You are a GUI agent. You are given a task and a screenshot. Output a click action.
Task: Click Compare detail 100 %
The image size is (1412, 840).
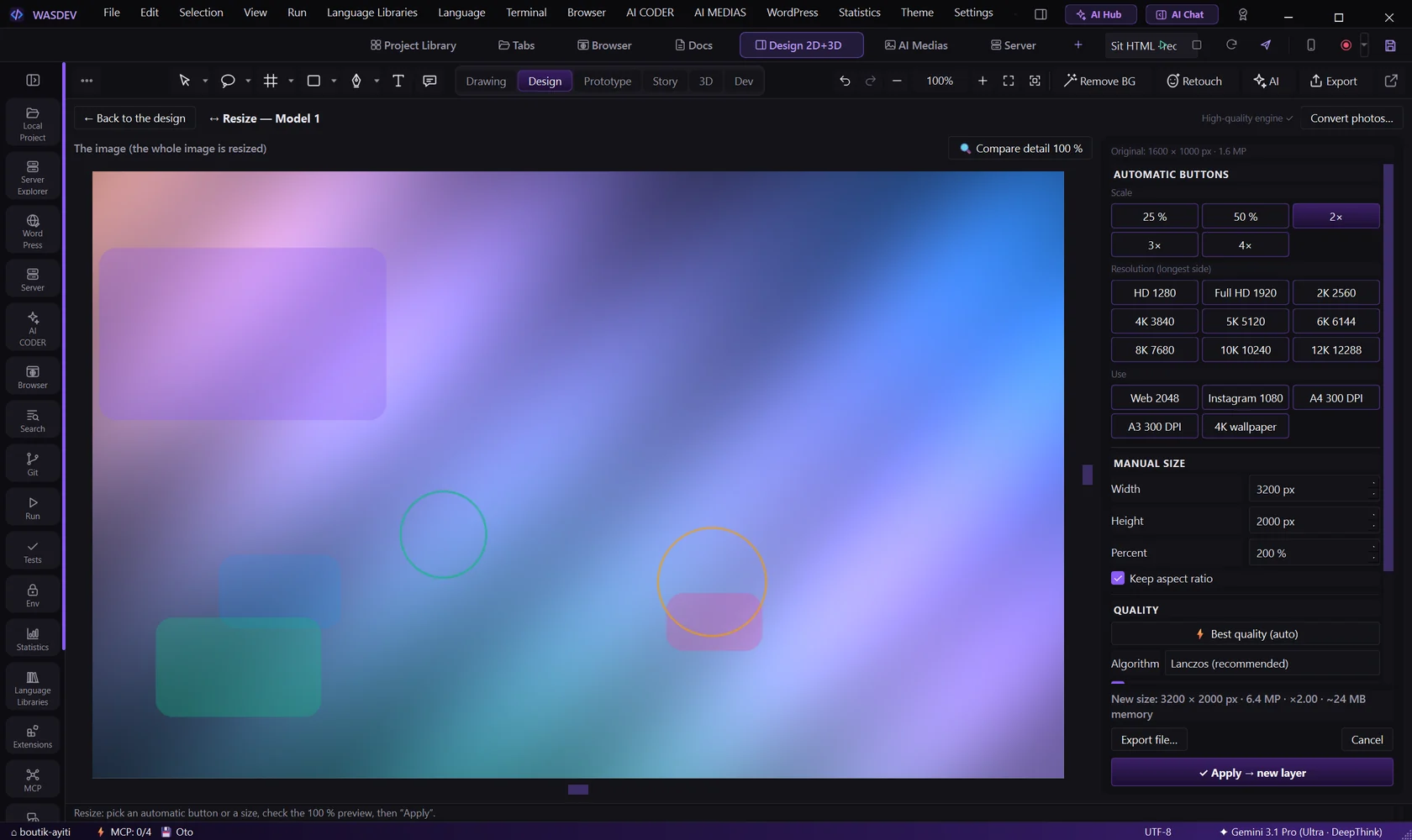(1020, 149)
